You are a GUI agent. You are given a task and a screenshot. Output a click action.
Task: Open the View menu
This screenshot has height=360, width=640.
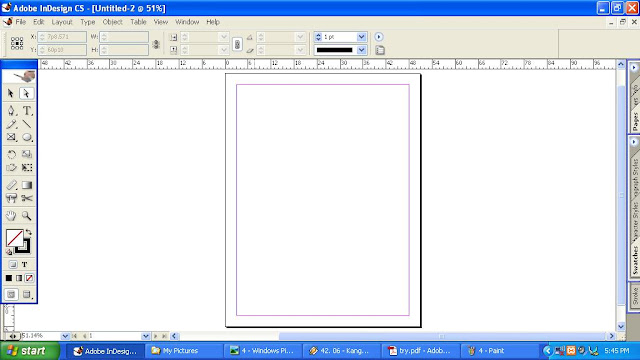[x=161, y=22]
